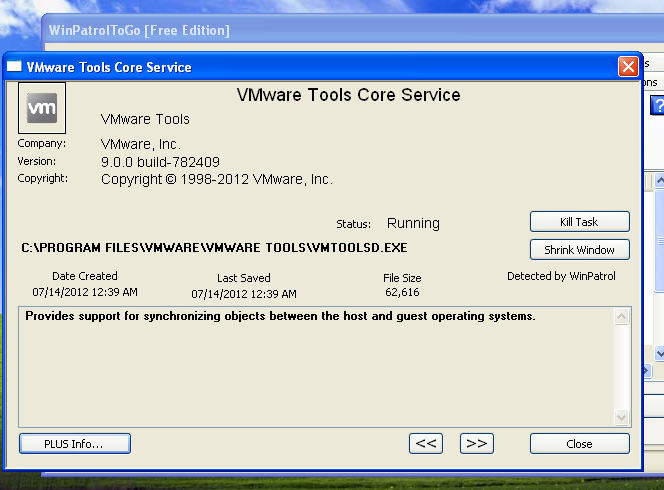This screenshot has height=490, width=664.
Task: Click the description box scroll up arrow
Action: pyautogui.click(x=622, y=317)
